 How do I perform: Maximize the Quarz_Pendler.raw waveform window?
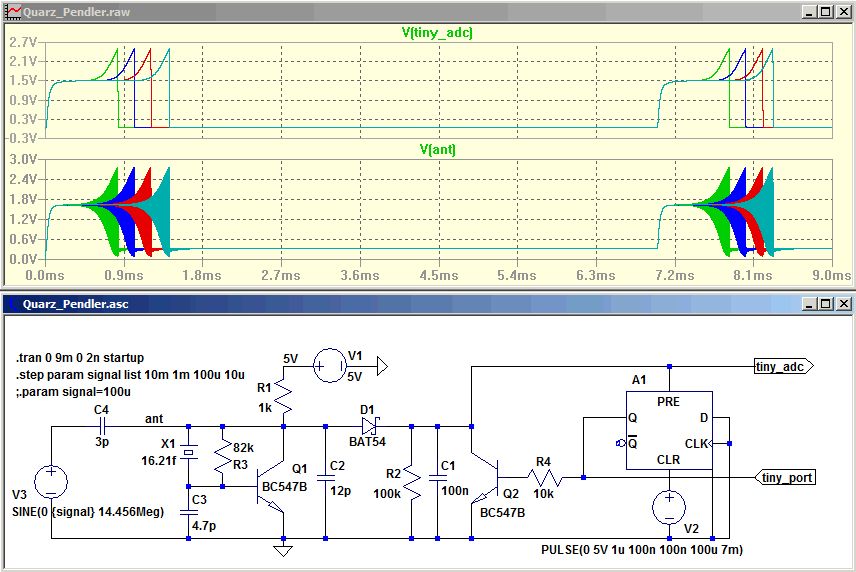click(x=826, y=11)
